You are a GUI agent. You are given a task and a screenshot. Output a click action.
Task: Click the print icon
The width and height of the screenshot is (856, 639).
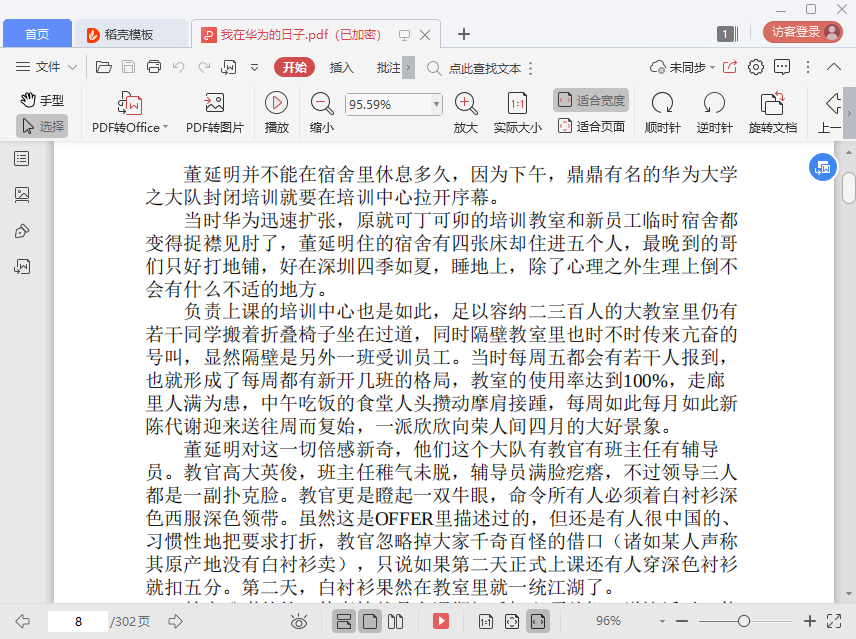(154, 67)
